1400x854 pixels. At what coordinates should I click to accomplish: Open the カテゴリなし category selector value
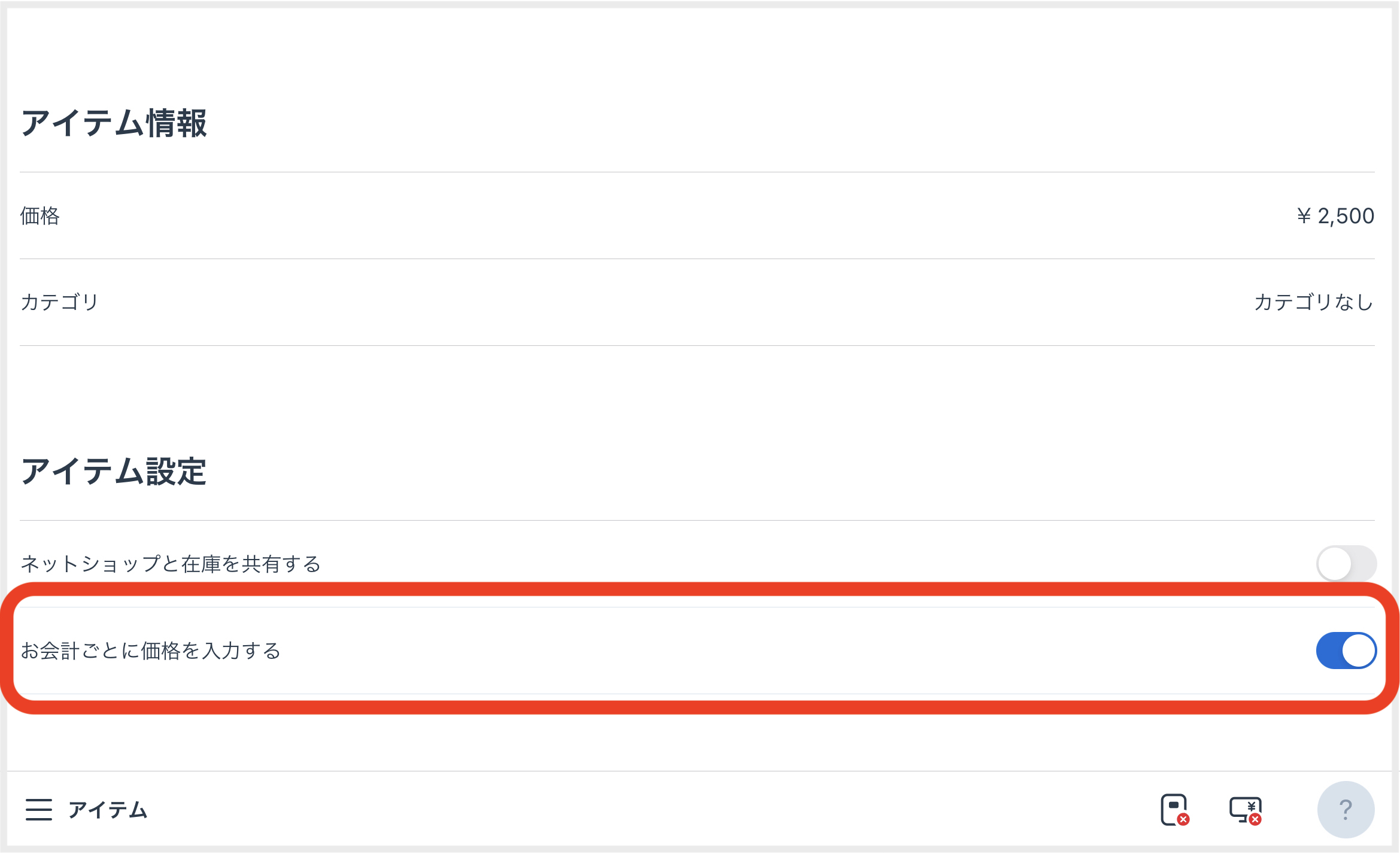(x=1314, y=302)
